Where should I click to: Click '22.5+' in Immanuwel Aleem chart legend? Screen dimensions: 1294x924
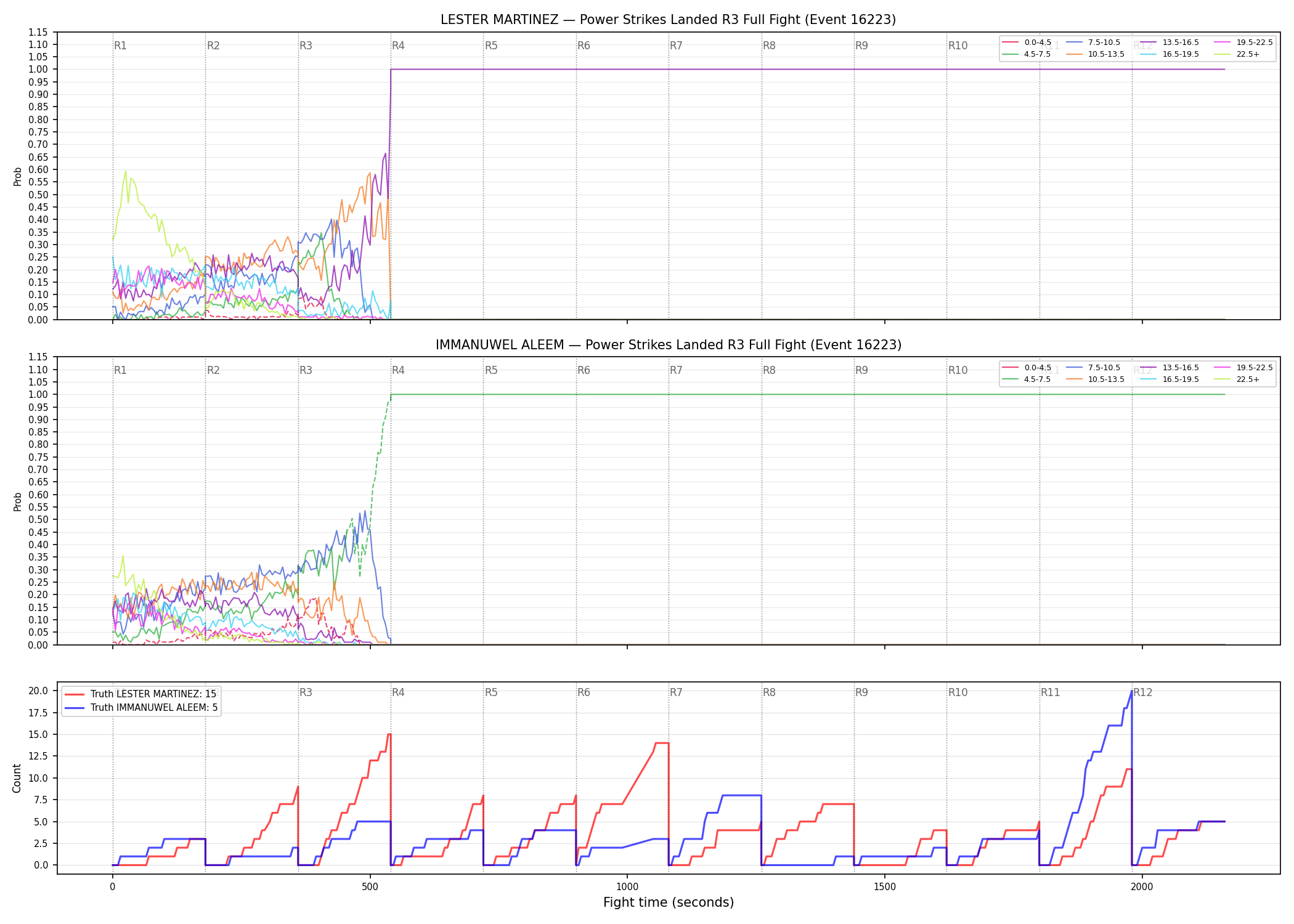pyautogui.click(x=1248, y=379)
